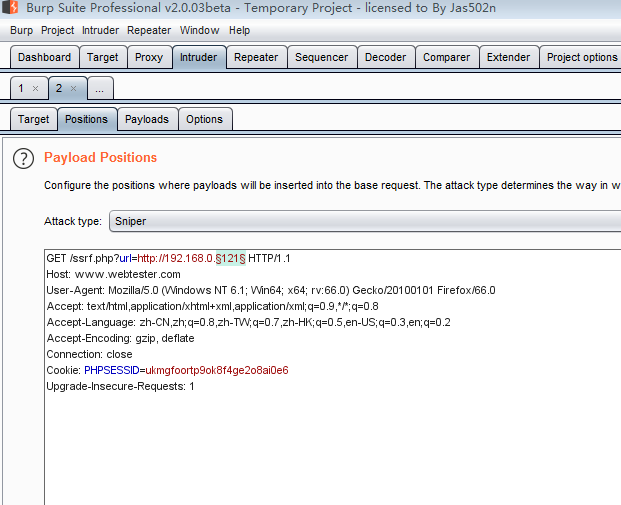Image resolution: width=621 pixels, height=505 pixels.
Task: Select the Intruder main tab
Action: click(x=198, y=57)
